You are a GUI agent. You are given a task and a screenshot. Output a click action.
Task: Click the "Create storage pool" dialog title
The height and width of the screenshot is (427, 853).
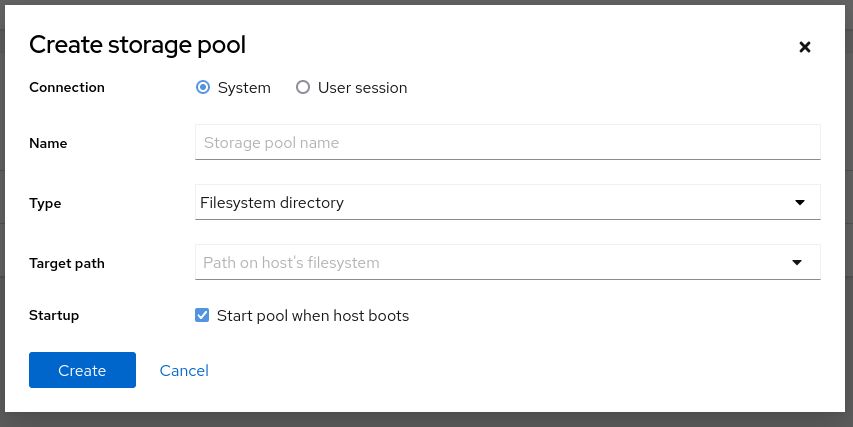point(137,45)
